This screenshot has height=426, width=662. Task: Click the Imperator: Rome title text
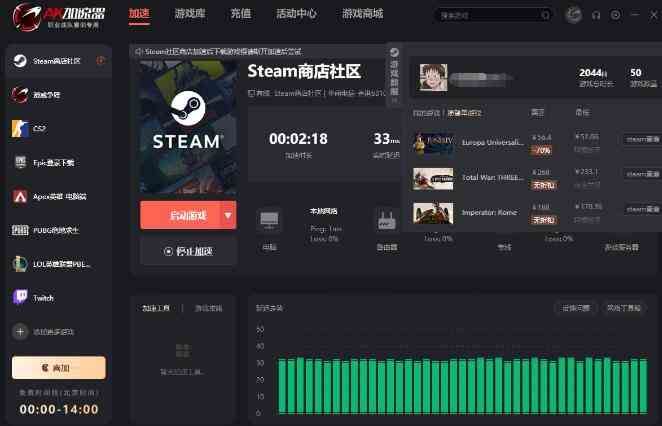point(489,212)
